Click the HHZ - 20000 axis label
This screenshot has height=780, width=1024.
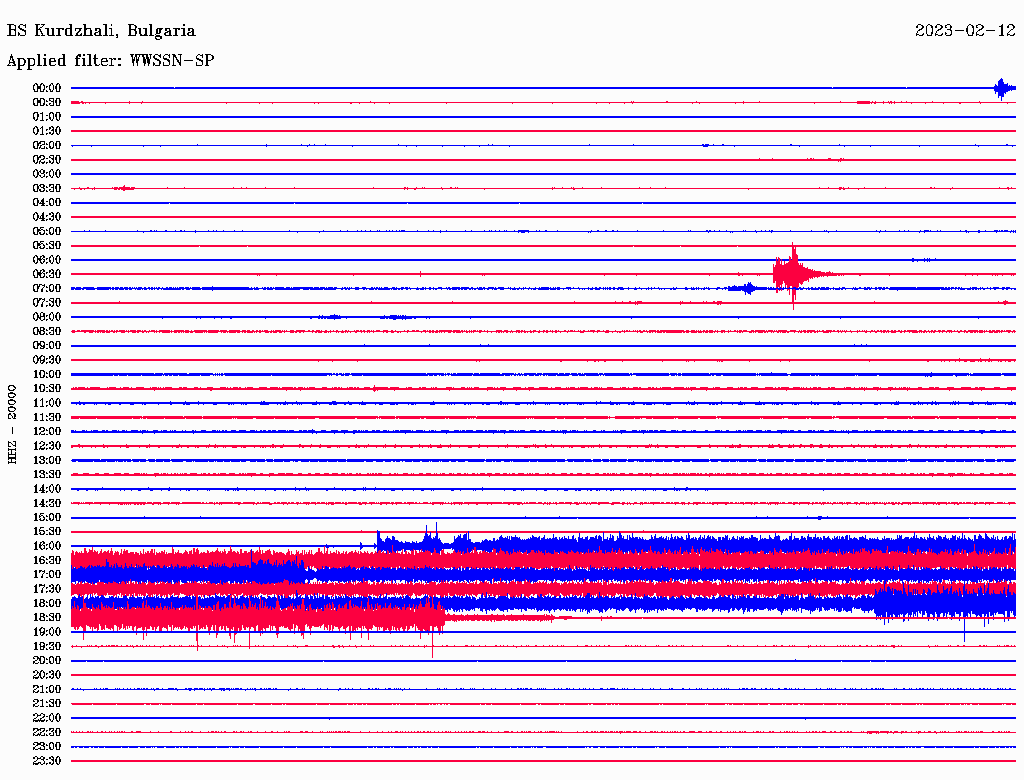click(12, 424)
